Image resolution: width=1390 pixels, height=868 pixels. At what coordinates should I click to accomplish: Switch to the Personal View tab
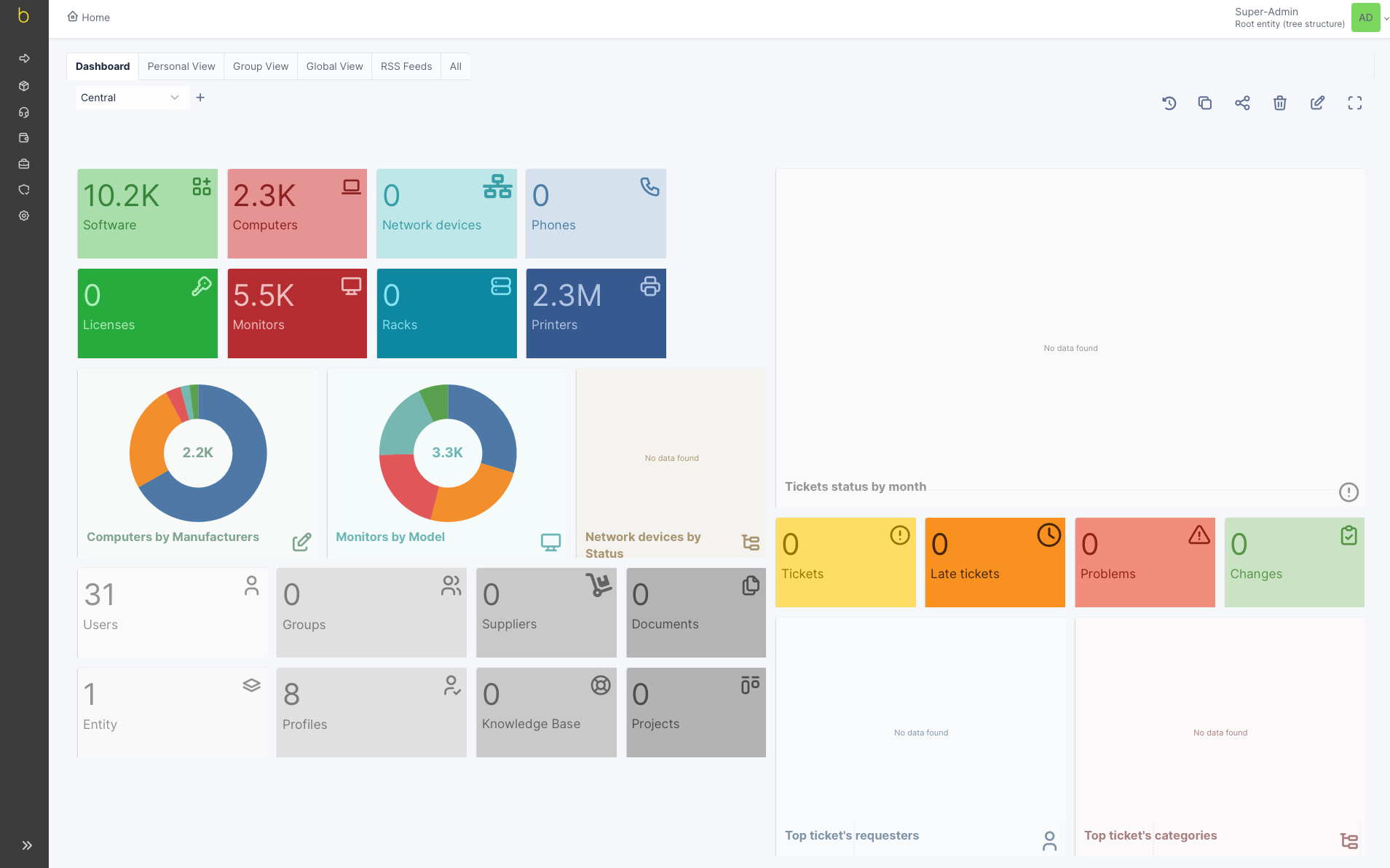181,66
